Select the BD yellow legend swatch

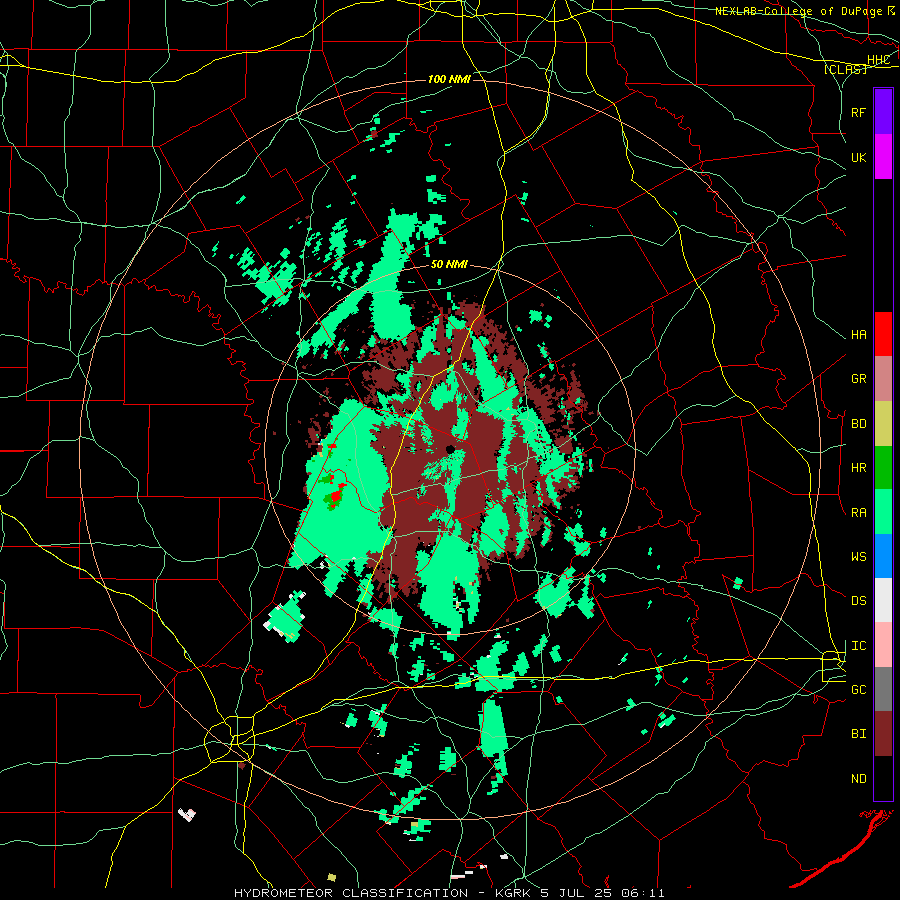[x=883, y=424]
